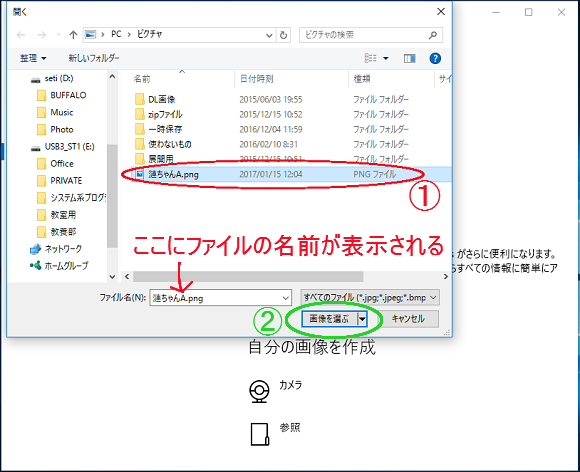
Task: Click the カメラ webcam icon
Action: pos(259,391)
